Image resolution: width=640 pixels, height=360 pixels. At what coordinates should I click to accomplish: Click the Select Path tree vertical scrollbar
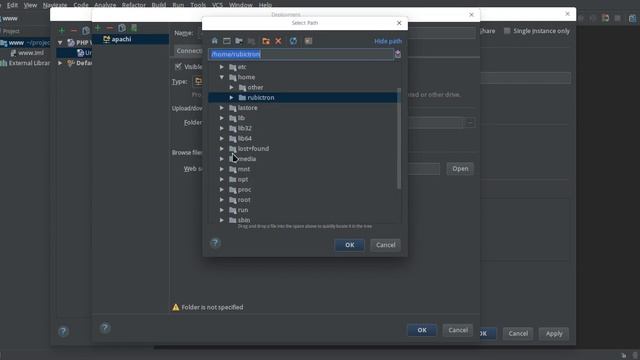[x=399, y=139]
